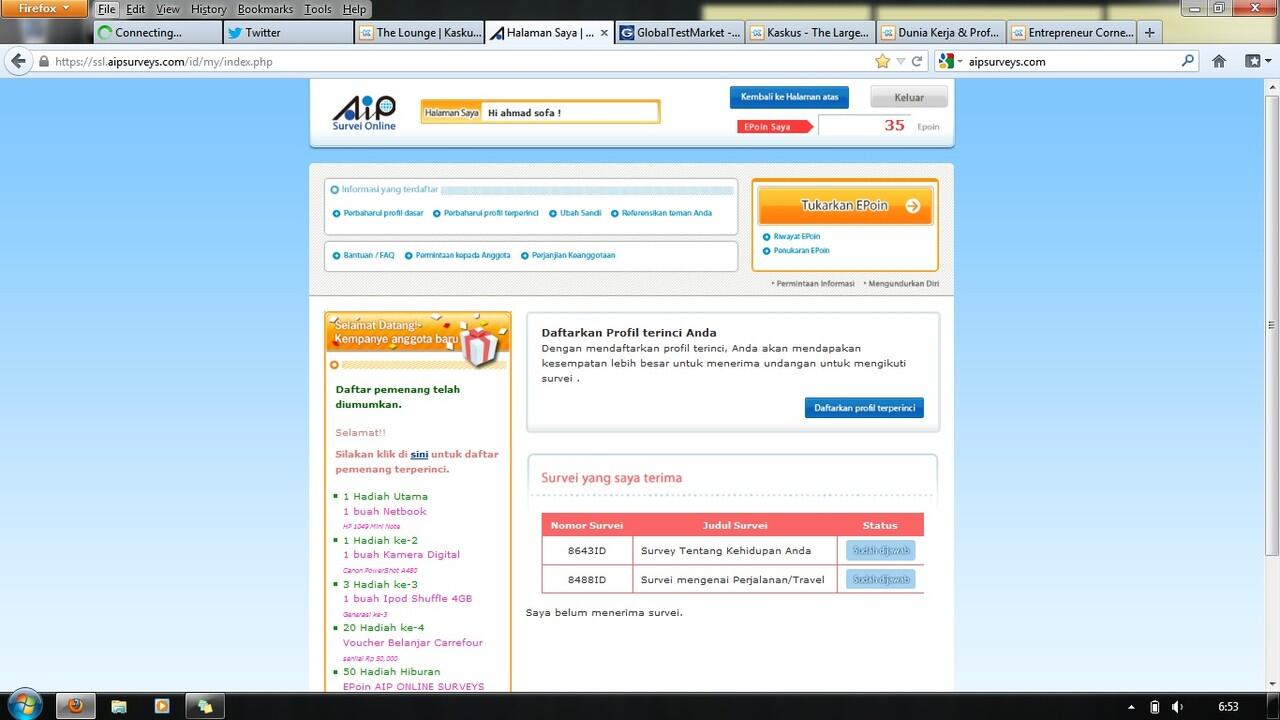The image size is (1280, 720).
Task: Click 'Survei mengenai Perjalanan/Travel' title cell
Action: tap(733, 579)
